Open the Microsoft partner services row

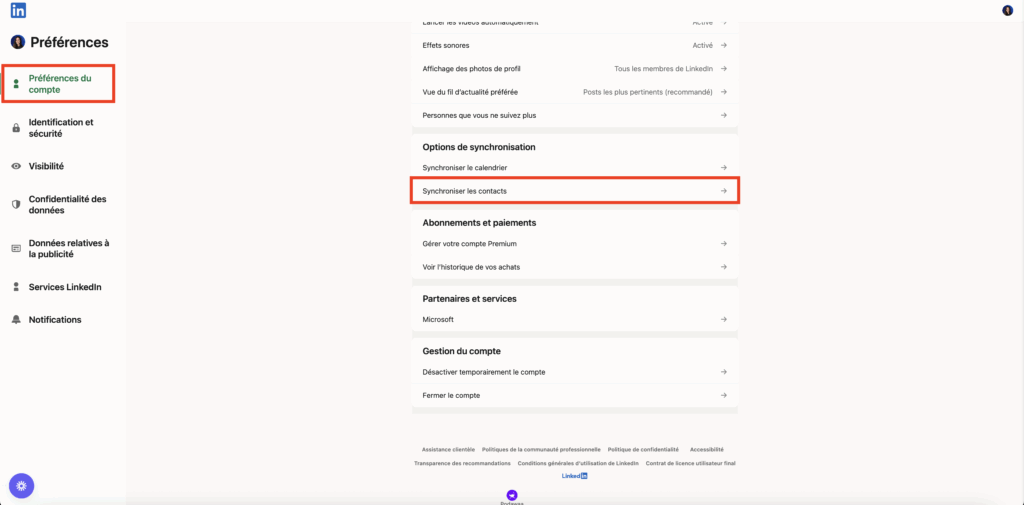574,319
